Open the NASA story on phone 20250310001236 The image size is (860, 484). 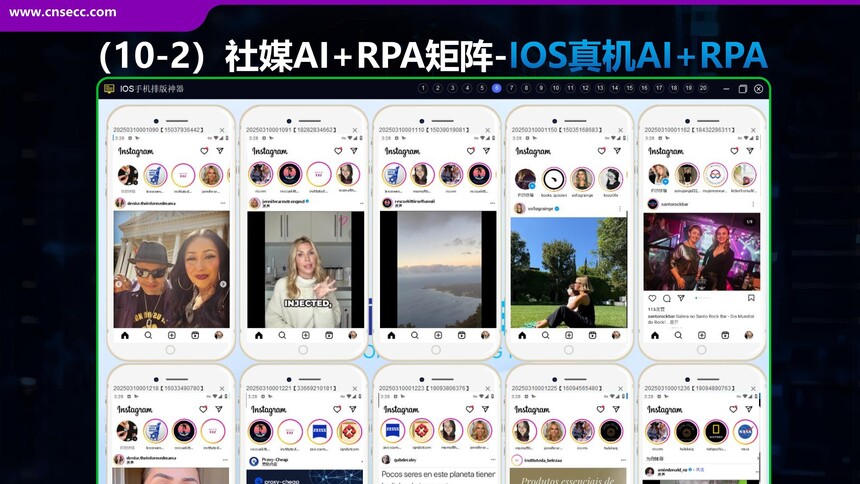coord(745,432)
